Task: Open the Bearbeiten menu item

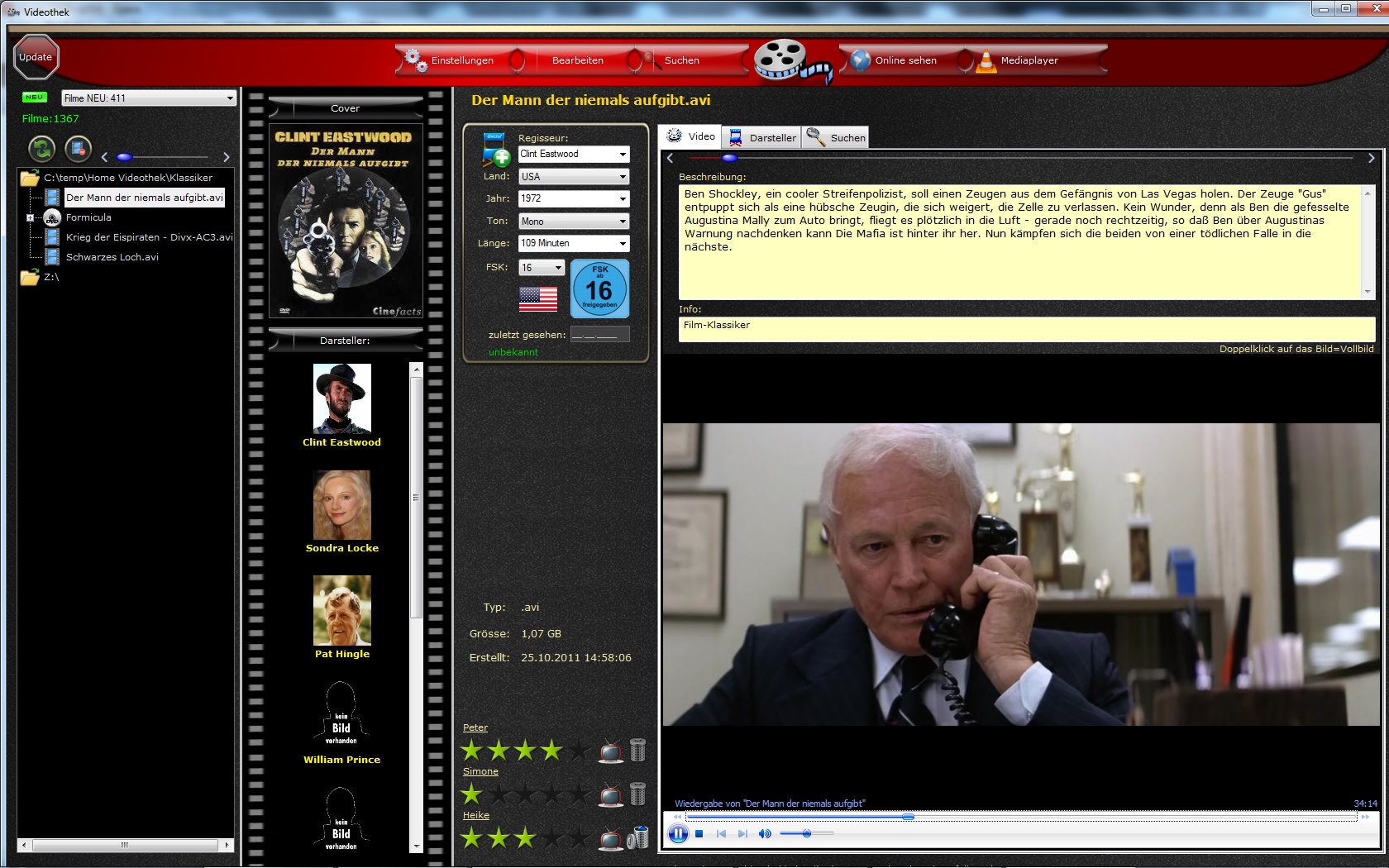Action: point(578,60)
